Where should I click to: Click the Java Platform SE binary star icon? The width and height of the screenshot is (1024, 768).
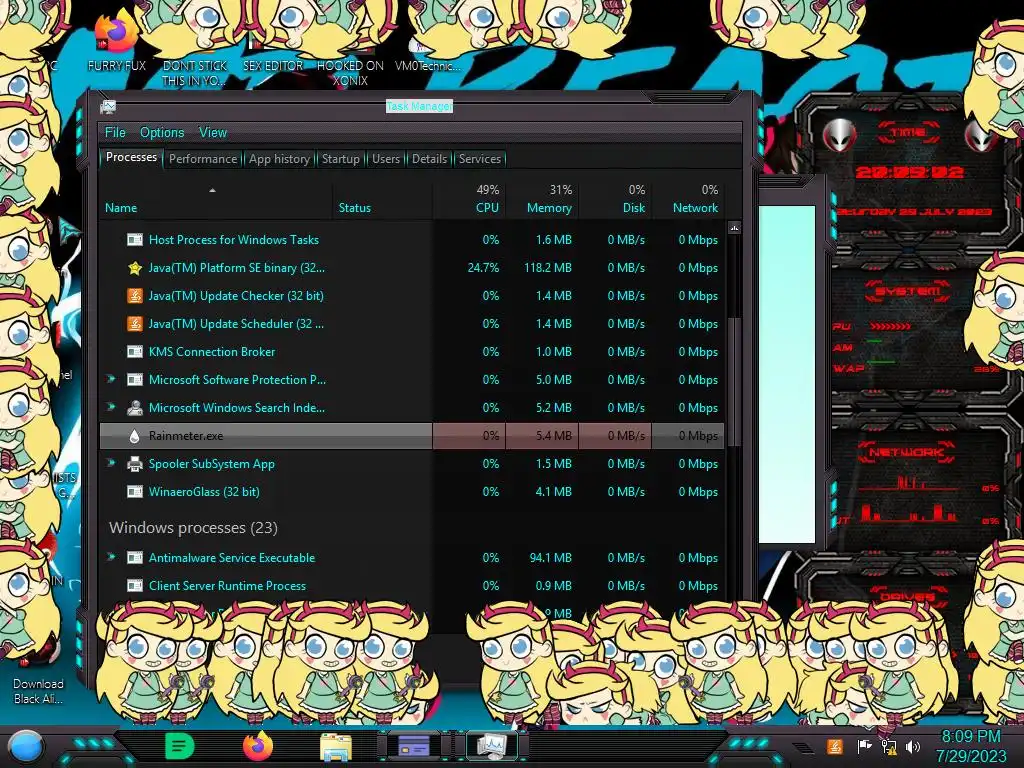click(x=135, y=268)
